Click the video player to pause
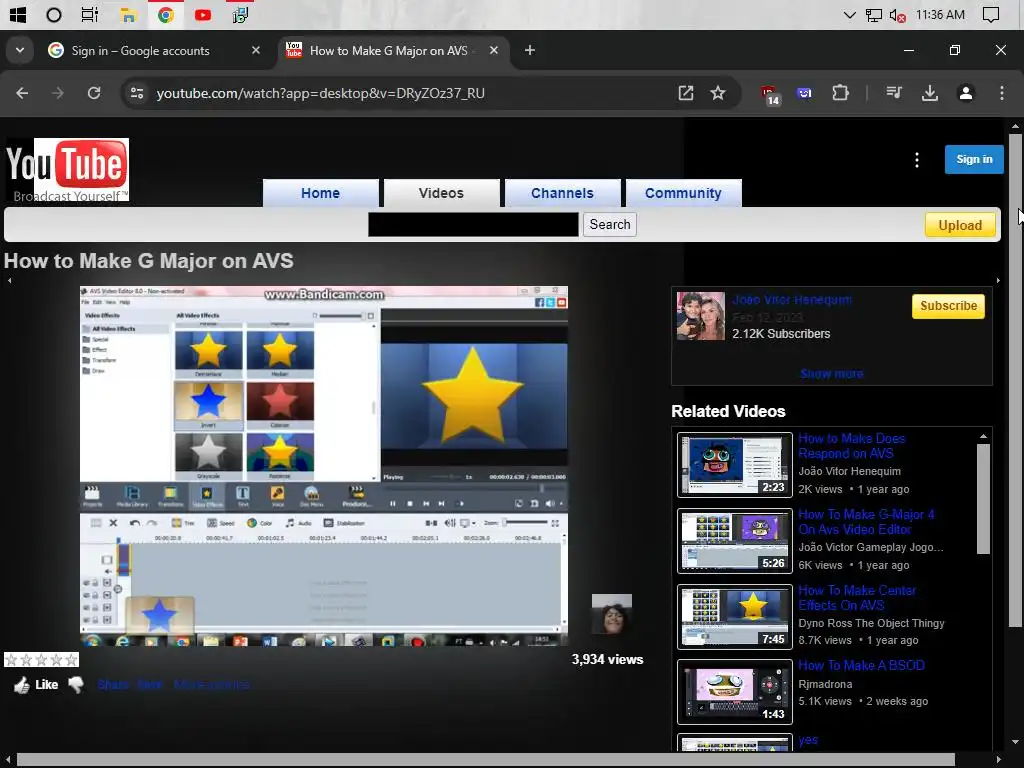The width and height of the screenshot is (1024, 768). tap(324, 466)
